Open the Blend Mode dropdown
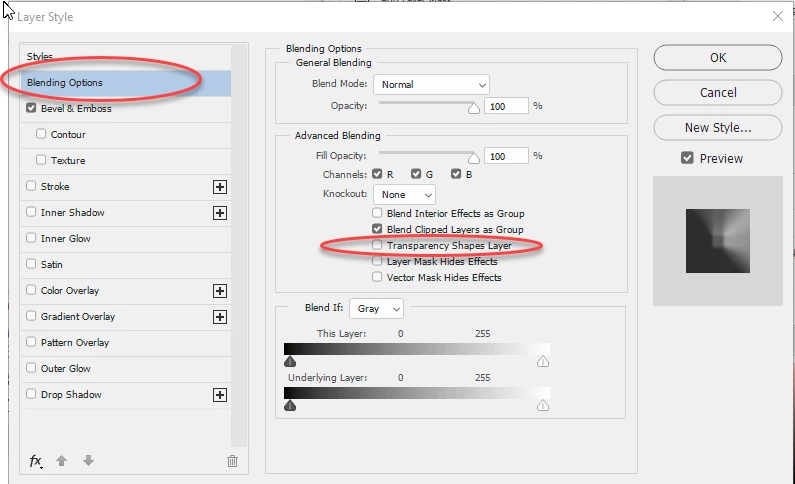 pos(431,85)
